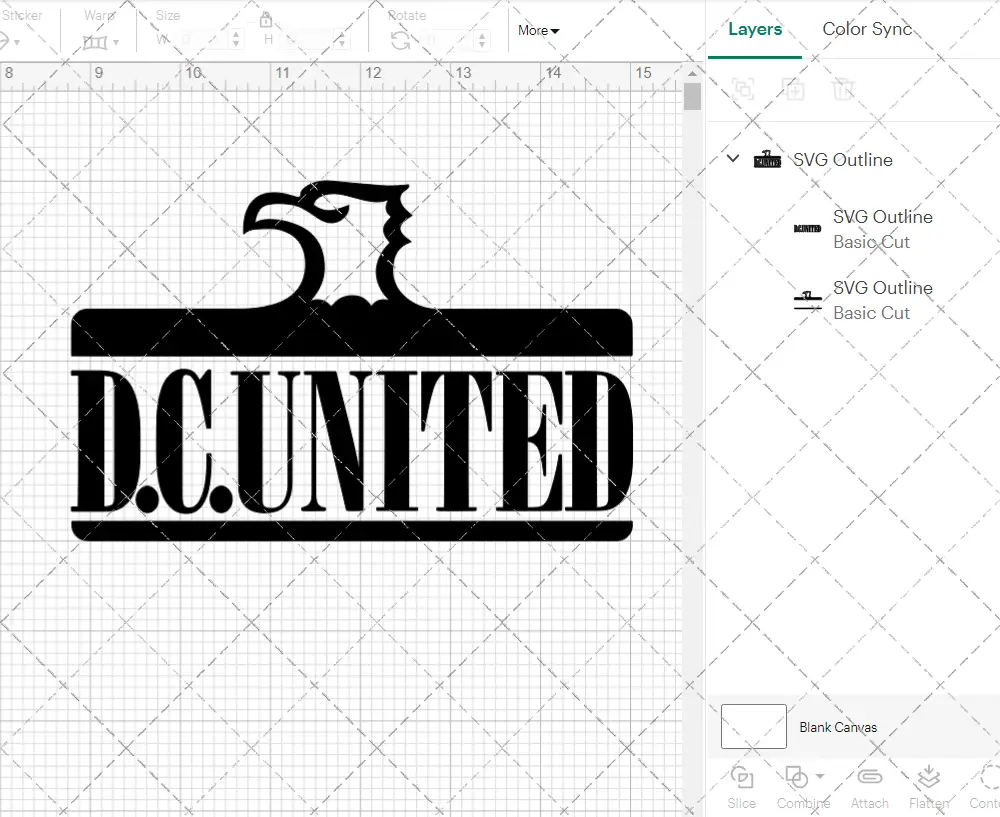Collapse the SVG Outline layer group

[x=732, y=159]
